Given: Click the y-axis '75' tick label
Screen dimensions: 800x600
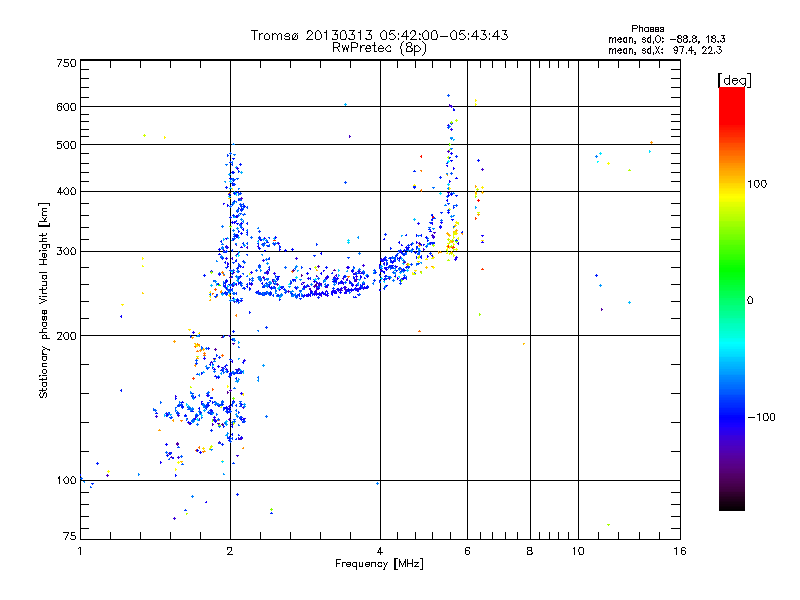Looking at the screenshot, I should click(x=70, y=536).
